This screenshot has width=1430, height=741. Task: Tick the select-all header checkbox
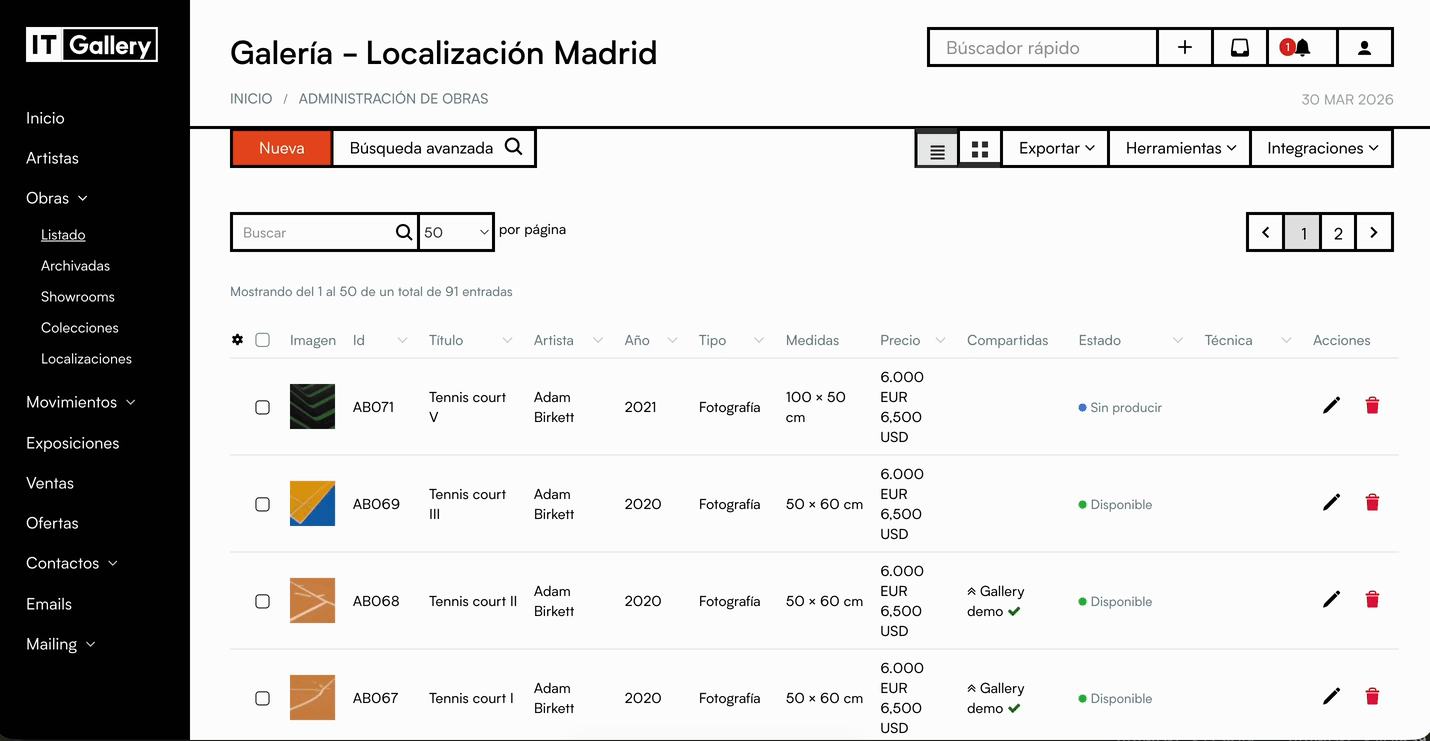click(262, 340)
